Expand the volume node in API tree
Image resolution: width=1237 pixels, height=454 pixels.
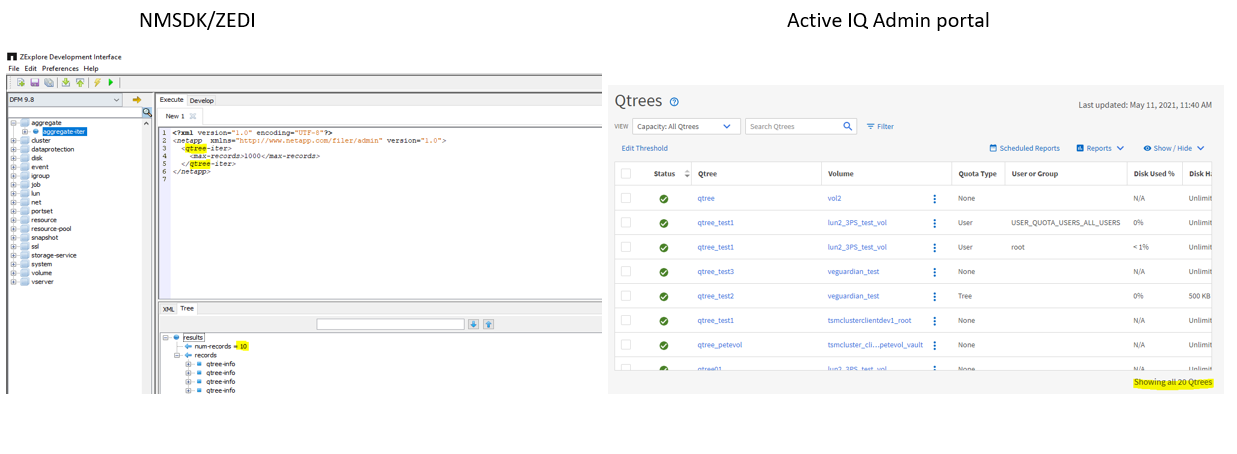(13, 273)
